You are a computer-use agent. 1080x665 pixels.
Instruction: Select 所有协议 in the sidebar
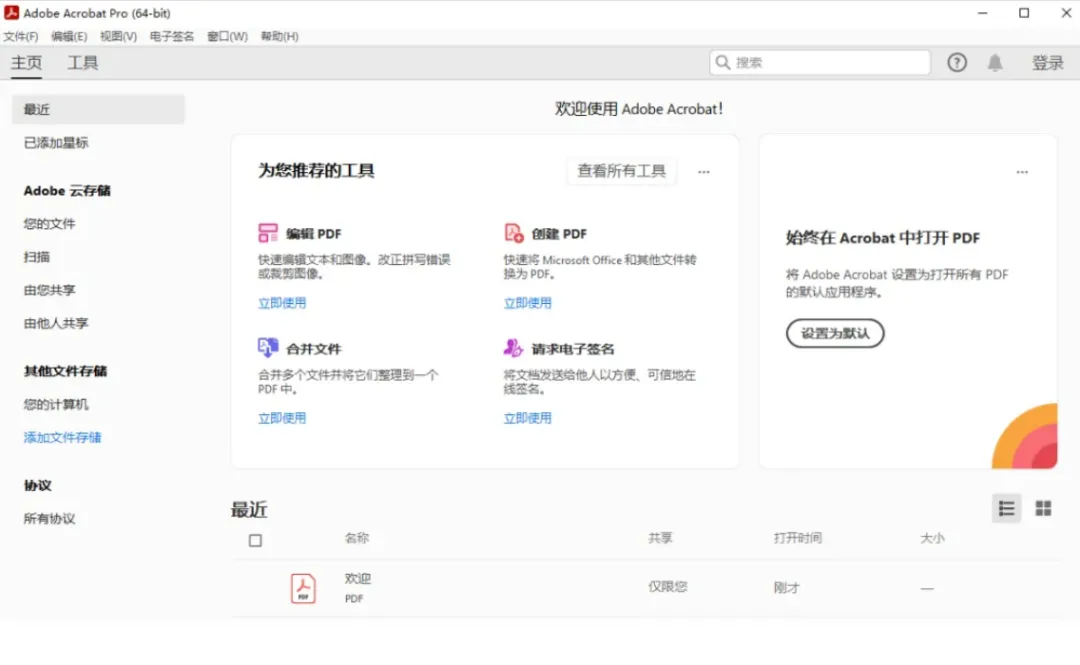(50, 519)
